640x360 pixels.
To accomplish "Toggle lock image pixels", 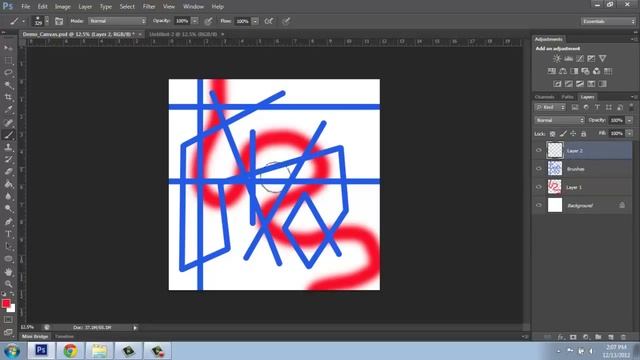I will click(x=563, y=134).
